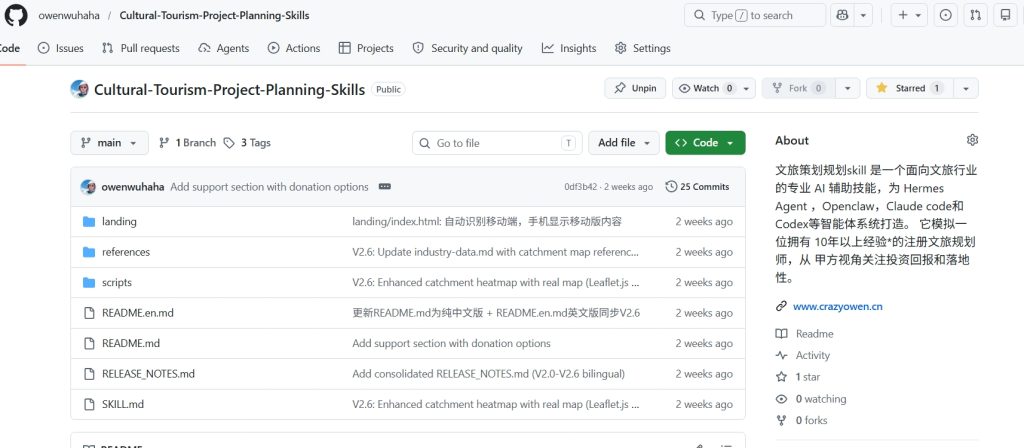
Task: Visit www.crazyowen.cn website link
Action: (838, 306)
